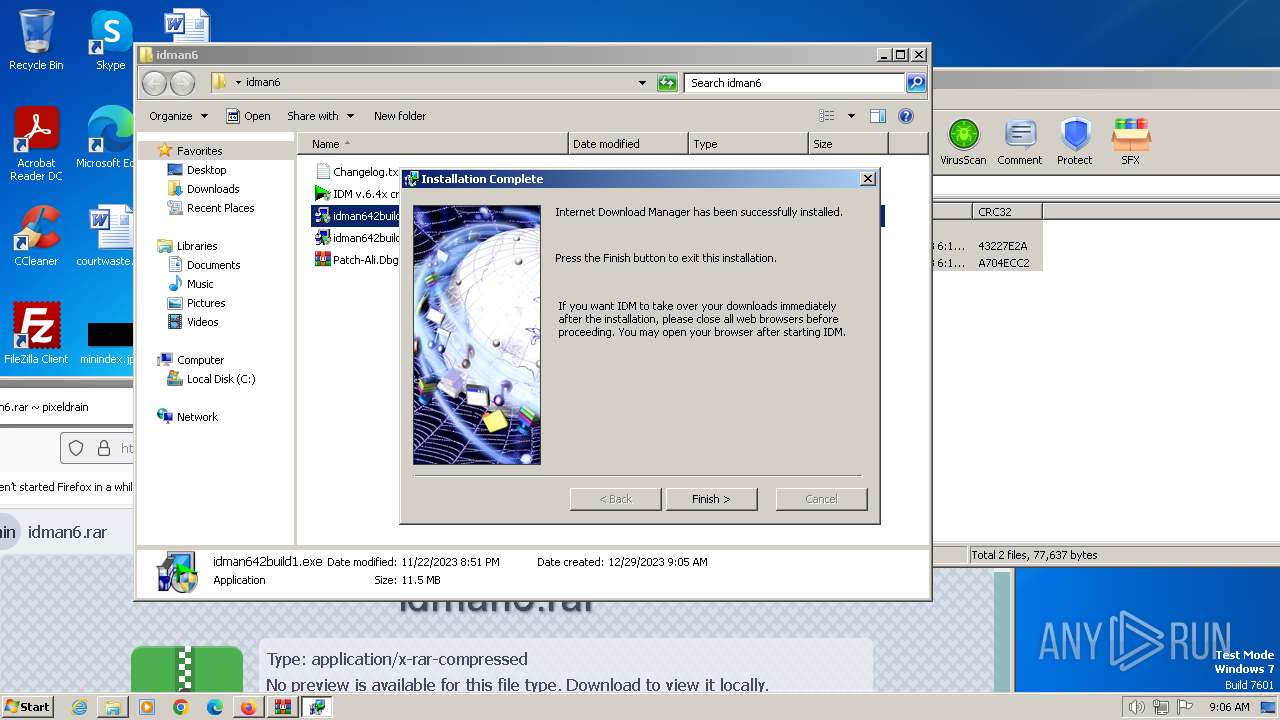Expand the address bar history dropdown

tap(642, 83)
